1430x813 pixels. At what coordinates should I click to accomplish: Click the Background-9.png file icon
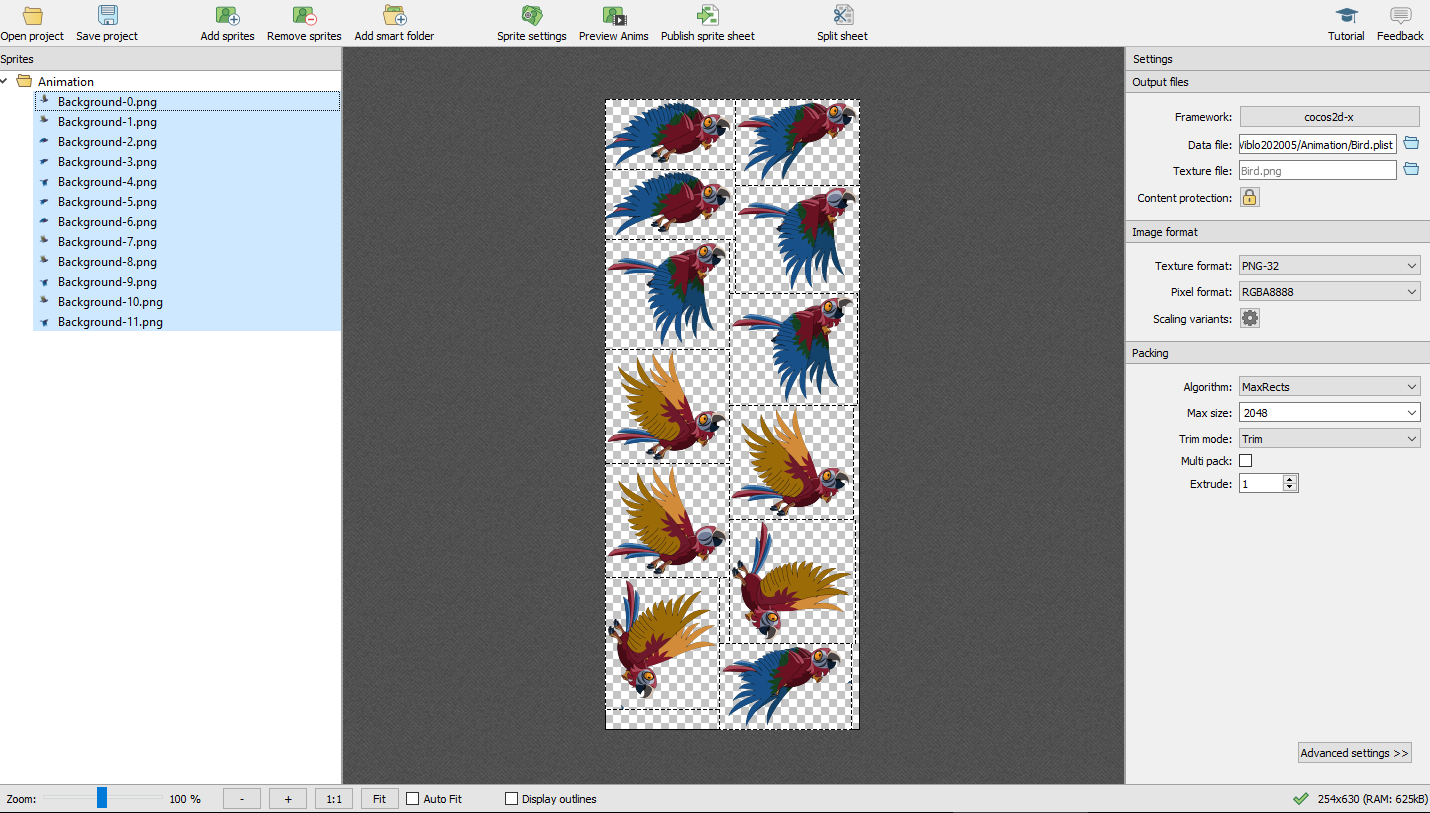(46, 282)
